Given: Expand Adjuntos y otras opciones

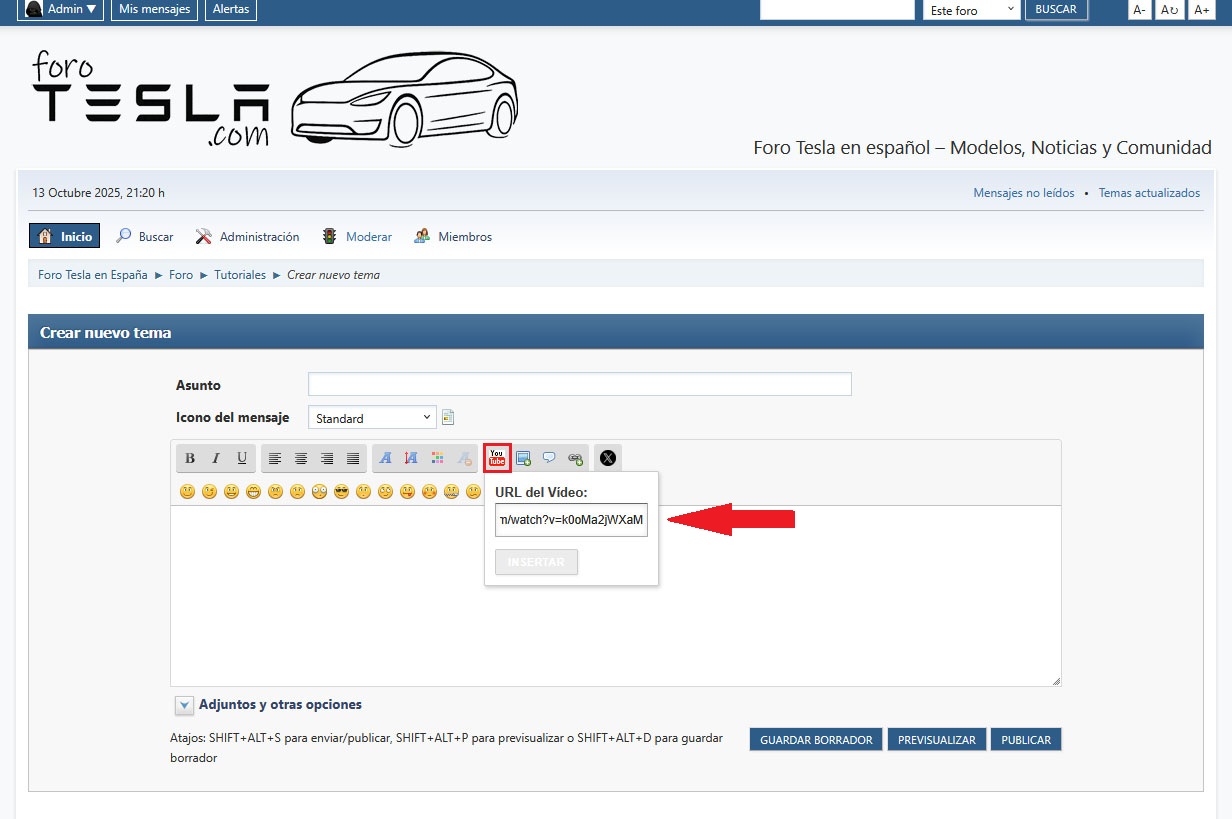Looking at the screenshot, I should [x=184, y=705].
